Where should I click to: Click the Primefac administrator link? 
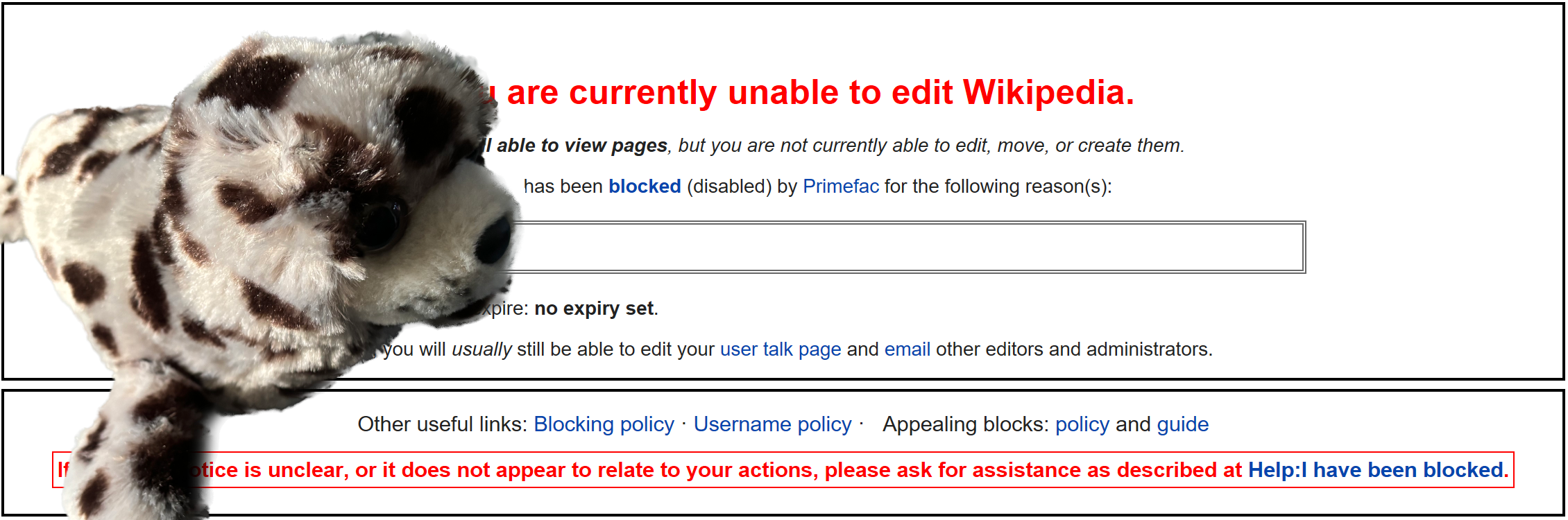(840, 187)
